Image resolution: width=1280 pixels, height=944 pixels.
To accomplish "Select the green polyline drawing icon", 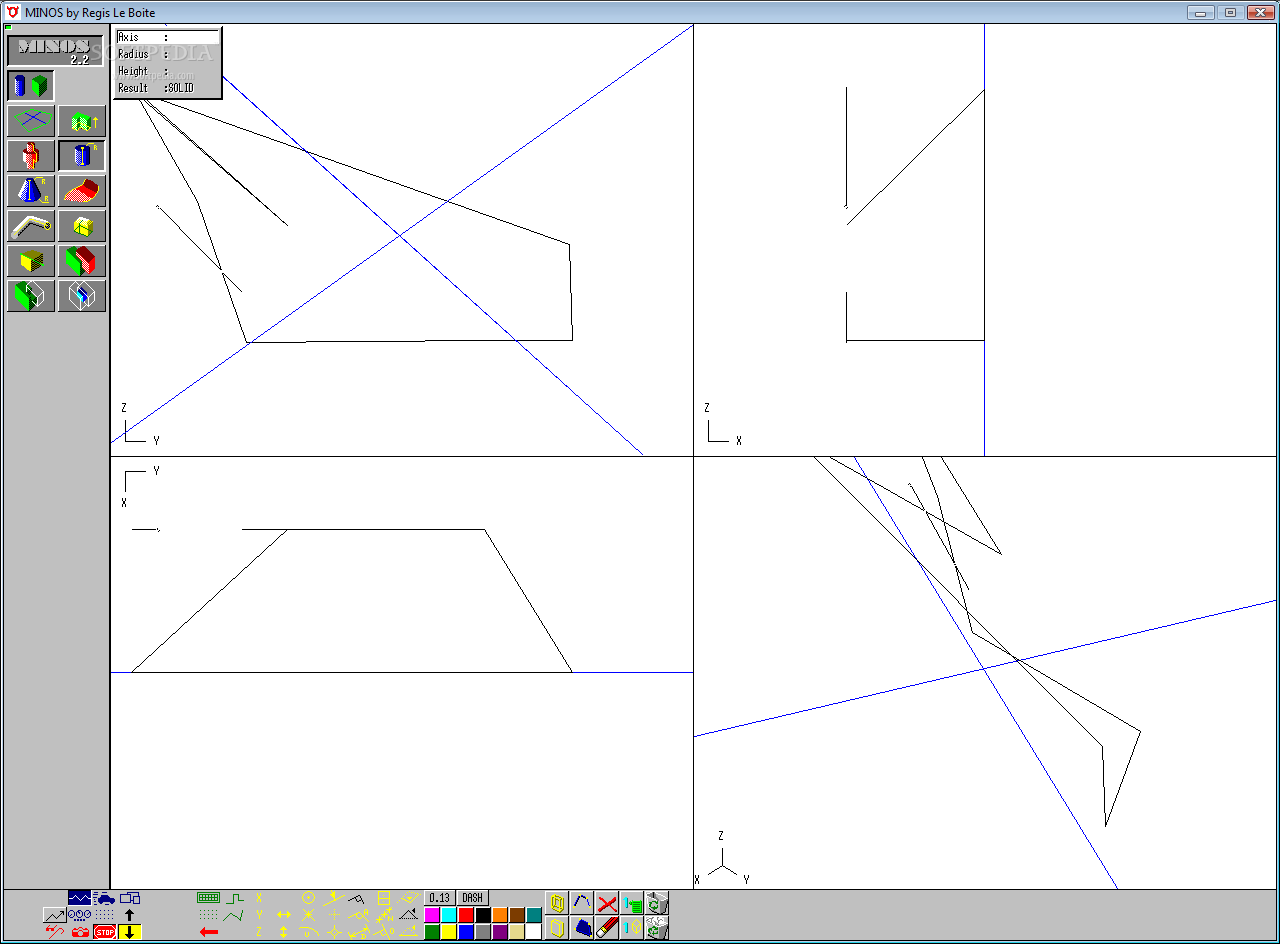I will [x=234, y=915].
